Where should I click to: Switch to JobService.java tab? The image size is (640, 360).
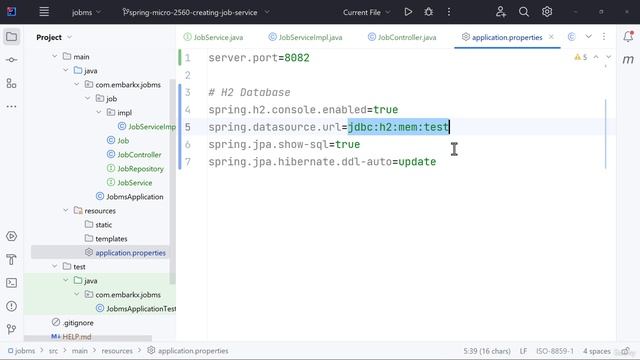coord(213,37)
